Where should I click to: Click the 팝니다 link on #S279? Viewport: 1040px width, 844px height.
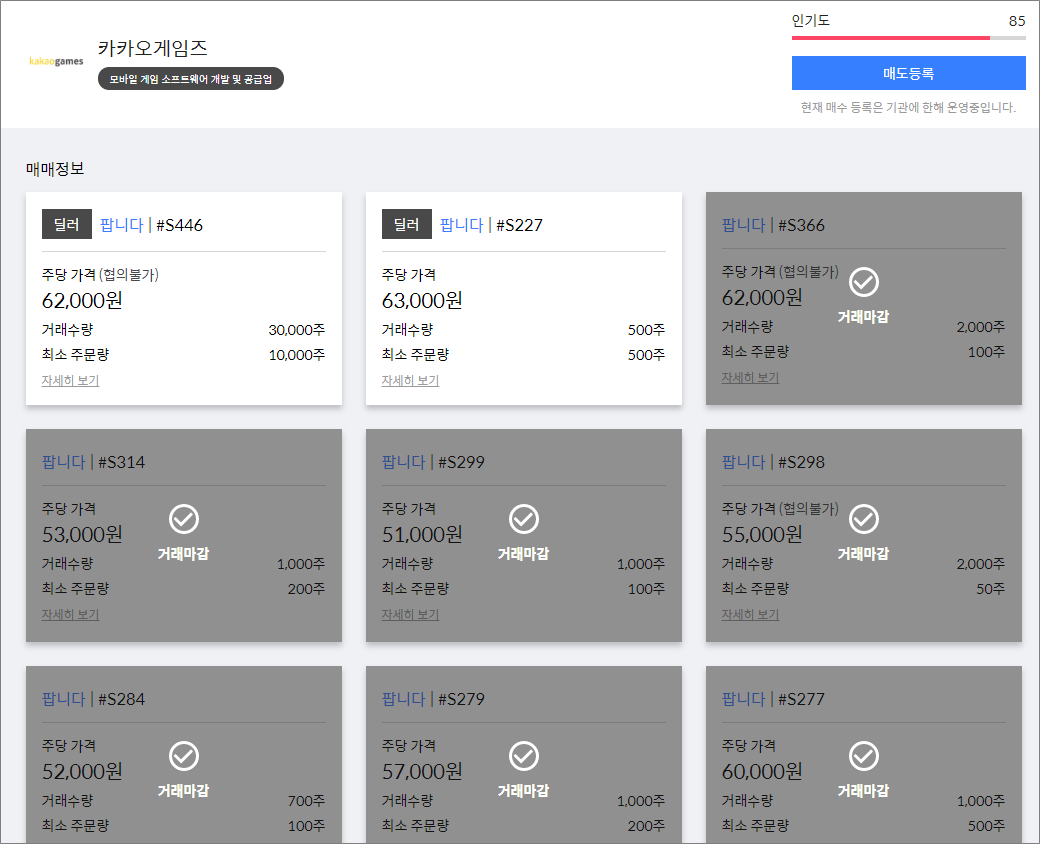[x=404, y=699]
